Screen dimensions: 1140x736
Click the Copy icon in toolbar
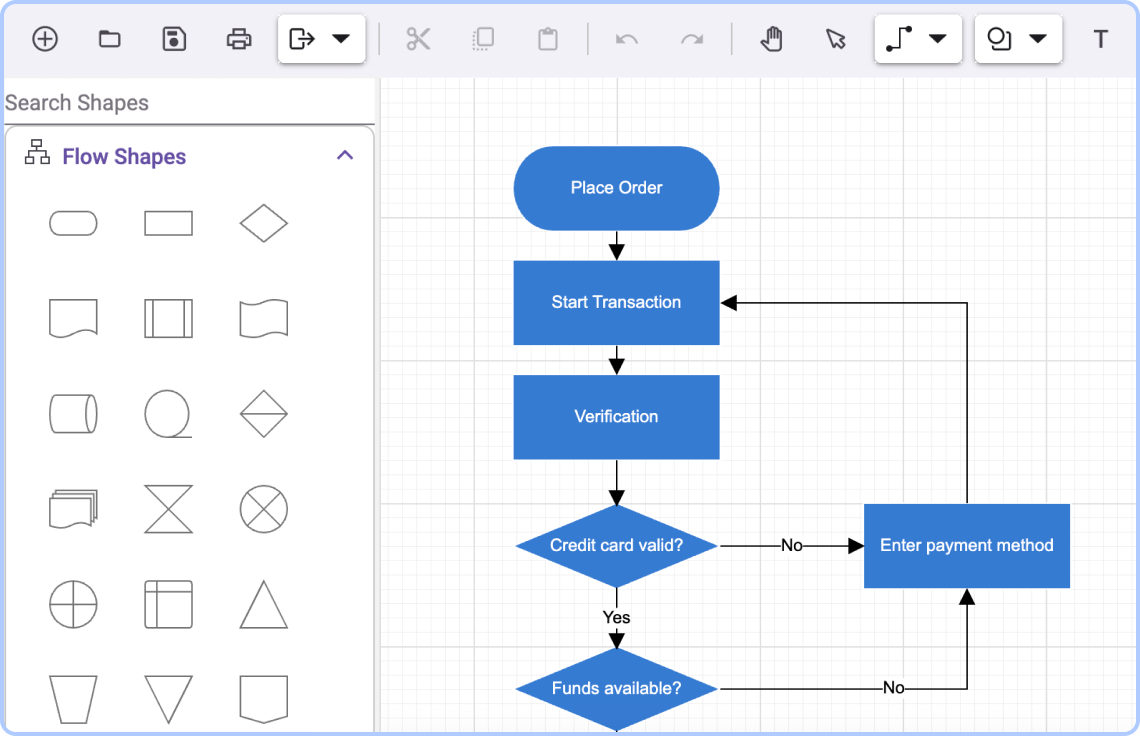click(x=483, y=38)
